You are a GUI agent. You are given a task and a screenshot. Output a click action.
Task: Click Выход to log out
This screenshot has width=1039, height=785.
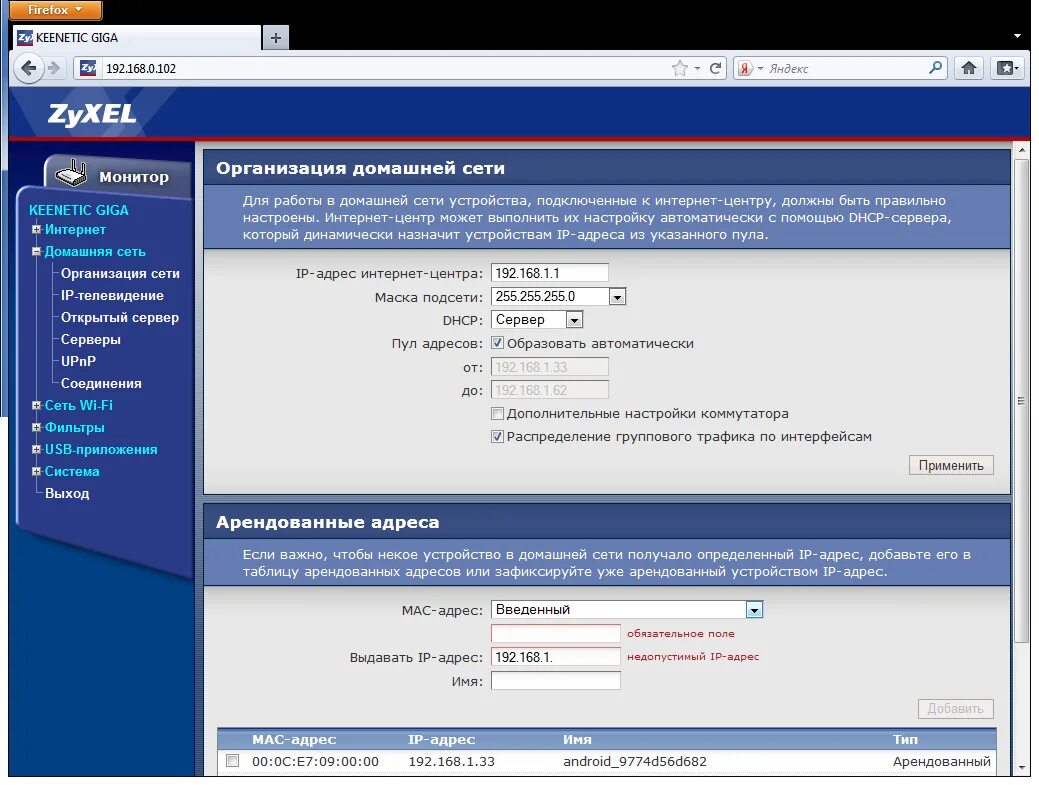click(67, 494)
